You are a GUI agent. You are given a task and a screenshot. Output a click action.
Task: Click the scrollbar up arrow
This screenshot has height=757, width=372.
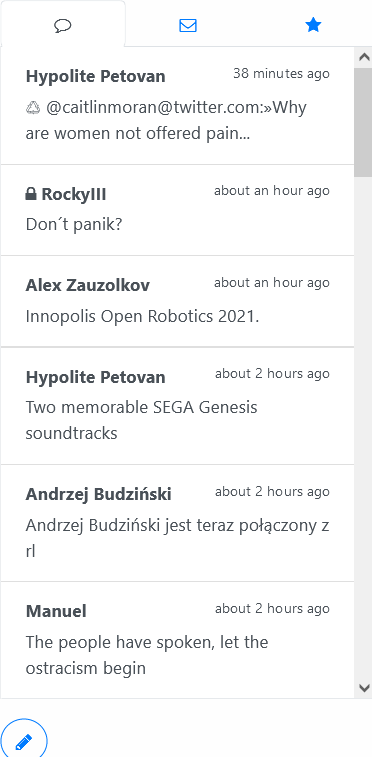click(363, 57)
